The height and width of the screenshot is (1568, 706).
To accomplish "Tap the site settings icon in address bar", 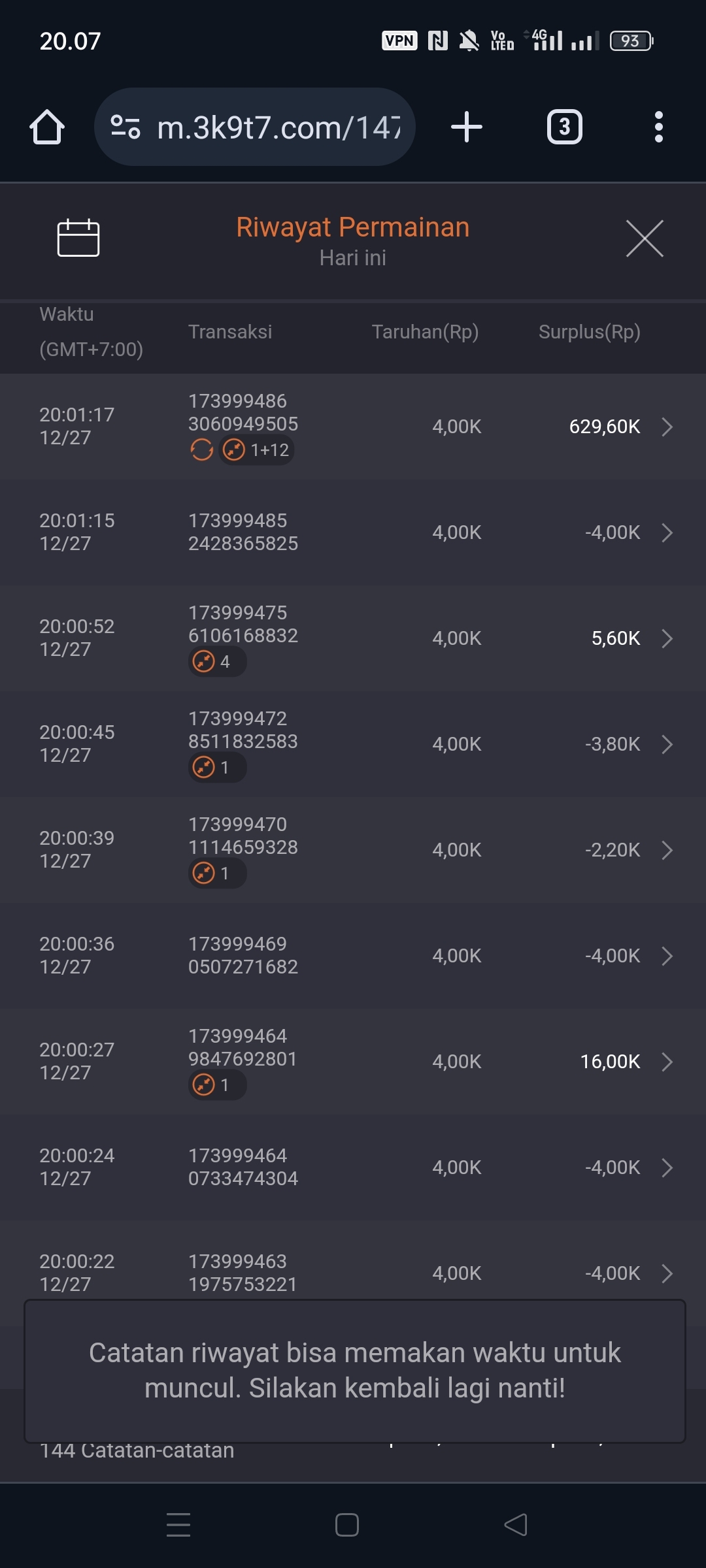I will (x=126, y=127).
